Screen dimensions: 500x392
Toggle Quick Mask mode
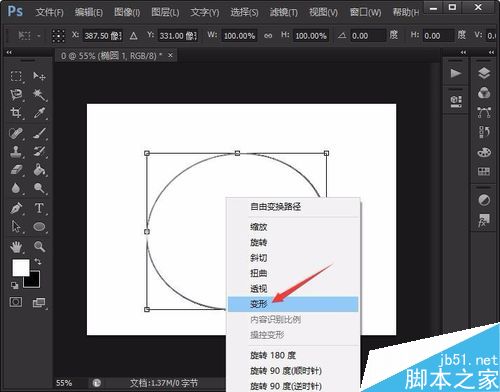pos(16,302)
